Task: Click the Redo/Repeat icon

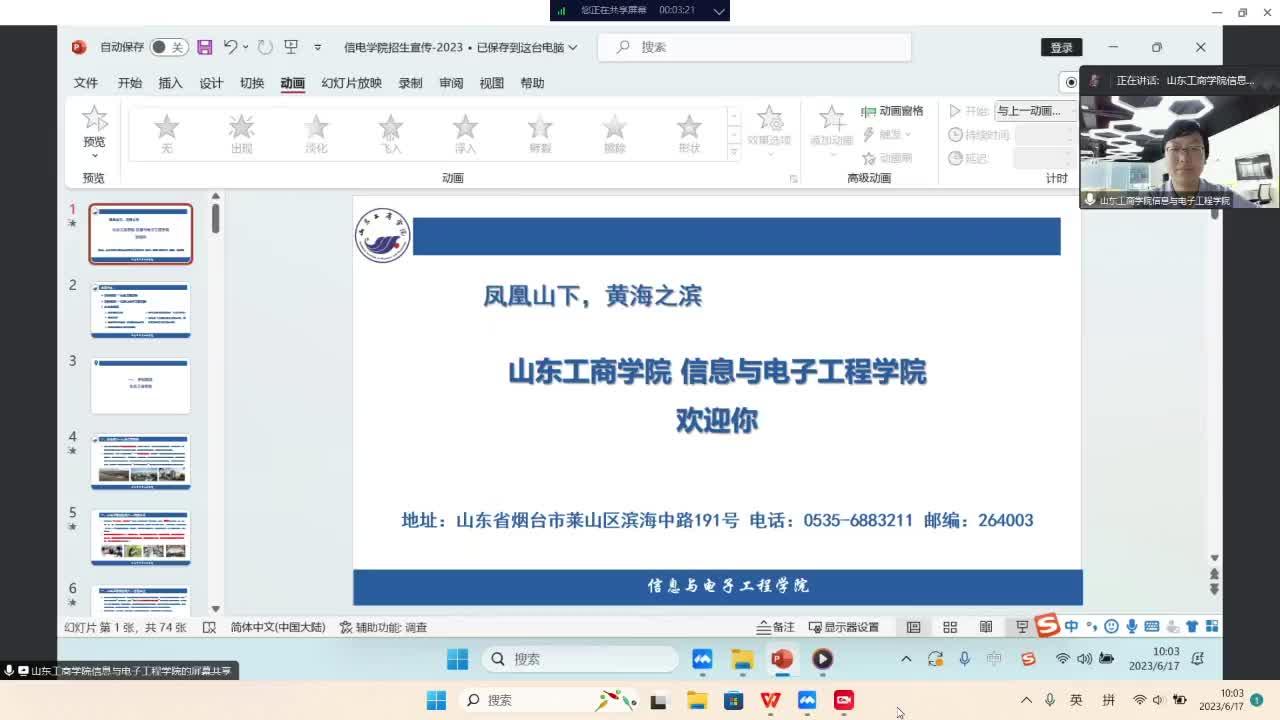Action: tap(265, 47)
